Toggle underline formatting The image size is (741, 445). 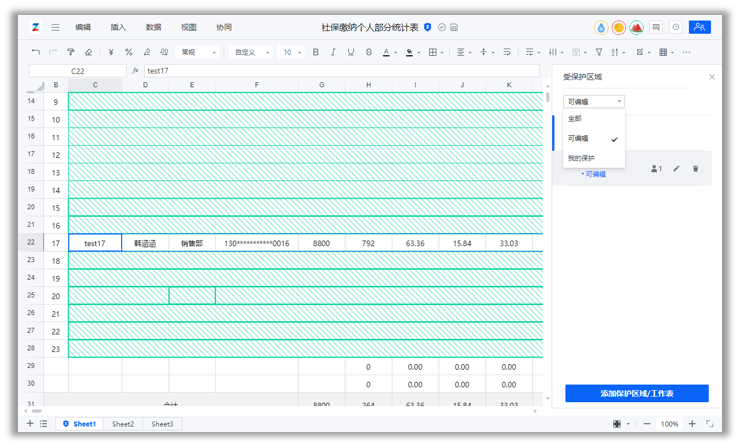(351, 52)
